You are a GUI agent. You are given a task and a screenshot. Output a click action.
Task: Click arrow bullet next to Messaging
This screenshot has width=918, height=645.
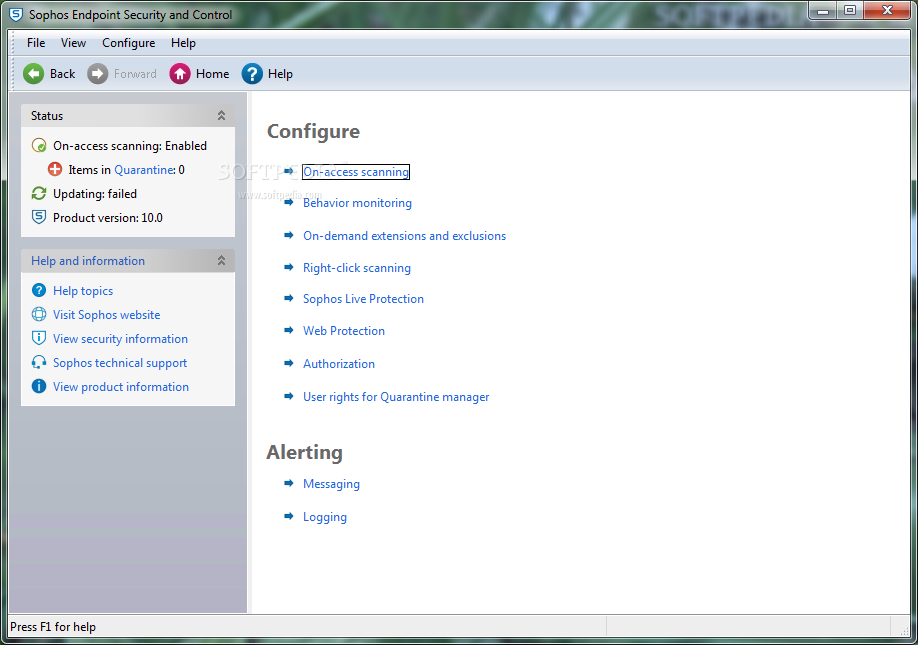pos(289,483)
